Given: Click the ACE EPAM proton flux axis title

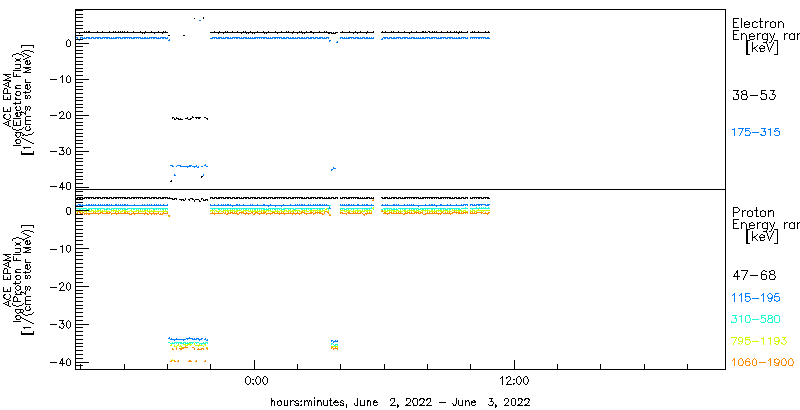Looking at the screenshot, I should [21, 279].
